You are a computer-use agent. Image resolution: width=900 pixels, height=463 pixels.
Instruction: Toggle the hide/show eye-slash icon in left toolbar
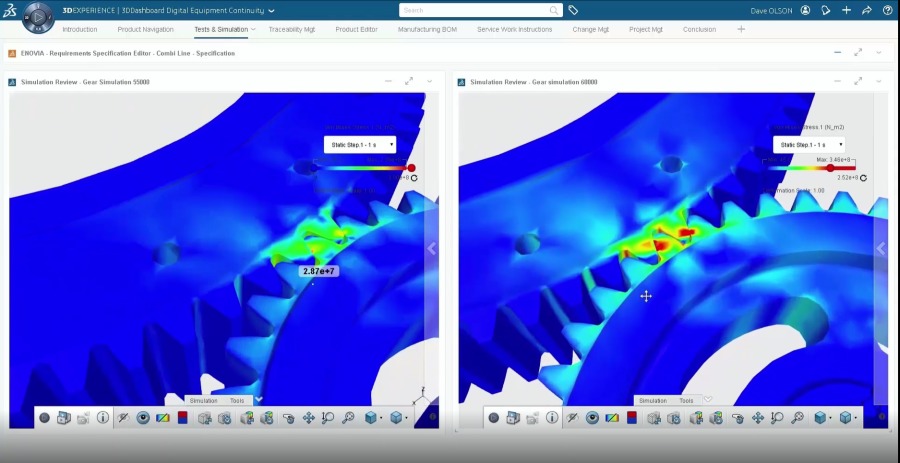123,418
